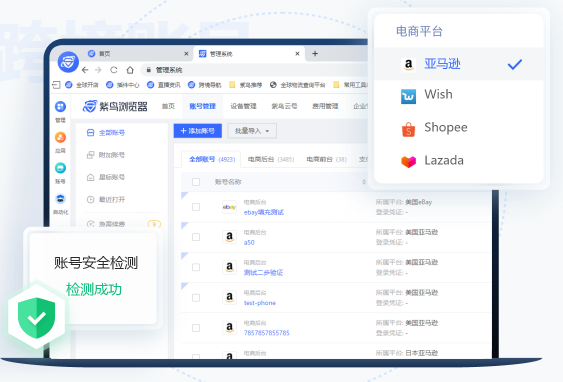Viewport: 563px width, 382px height.
Task: Click the round Ziniao browser logo badge
Action: [x=68, y=62]
